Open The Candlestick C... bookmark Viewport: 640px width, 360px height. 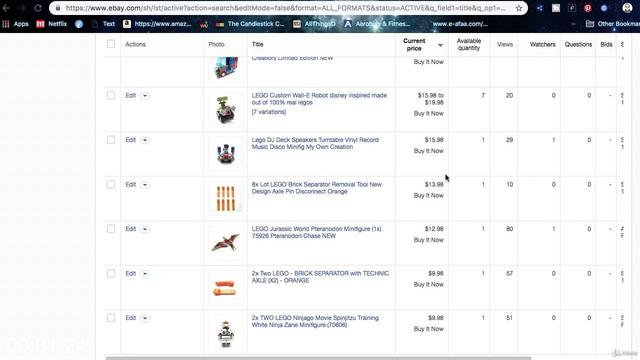pyautogui.click(x=250, y=24)
